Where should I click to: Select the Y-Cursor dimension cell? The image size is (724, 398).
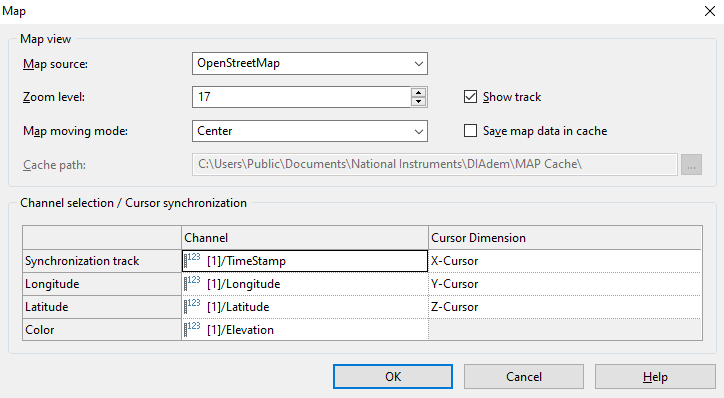(565, 284)
